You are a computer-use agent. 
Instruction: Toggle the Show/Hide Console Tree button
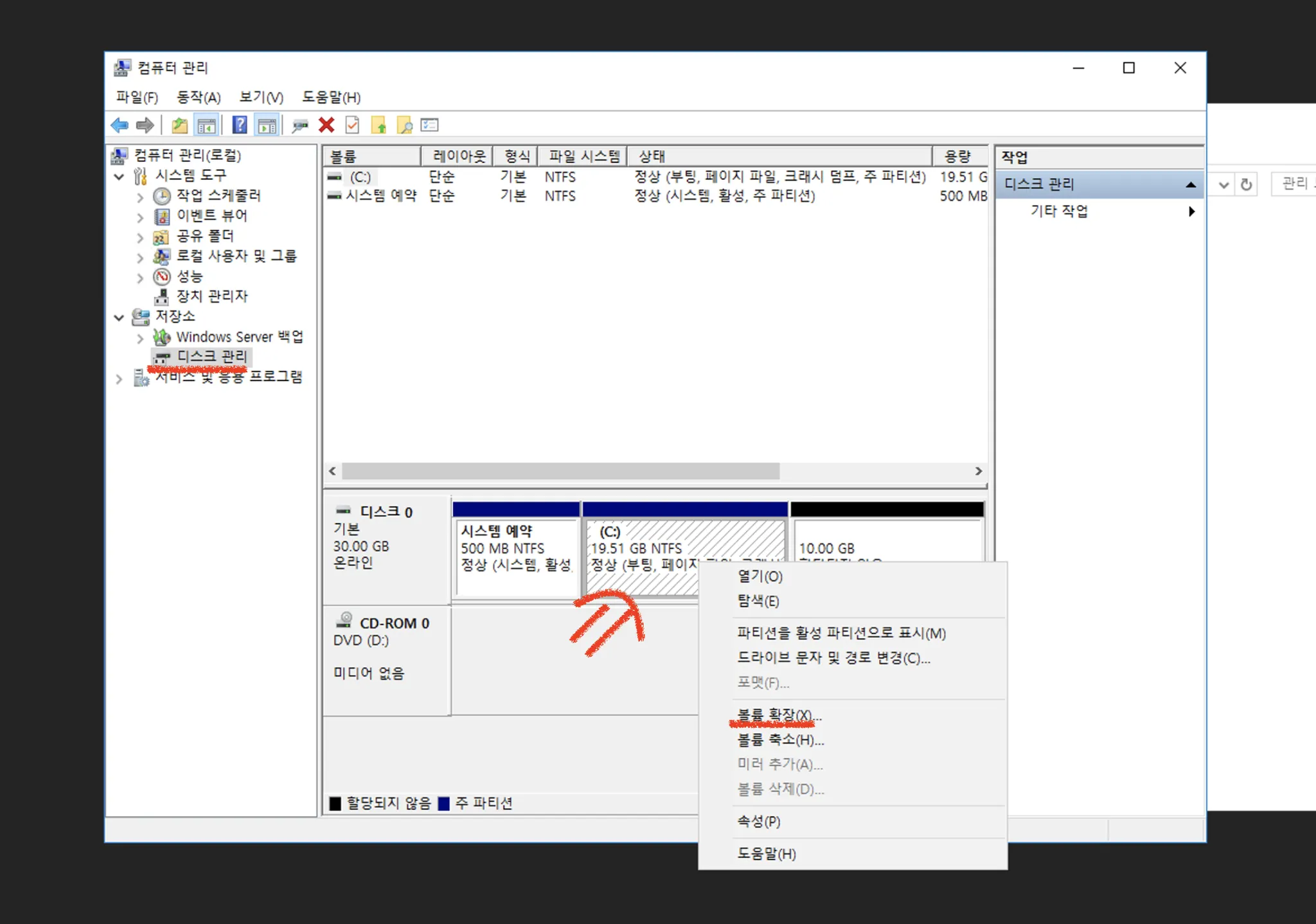pyautogui.click(x=206, y=125)
